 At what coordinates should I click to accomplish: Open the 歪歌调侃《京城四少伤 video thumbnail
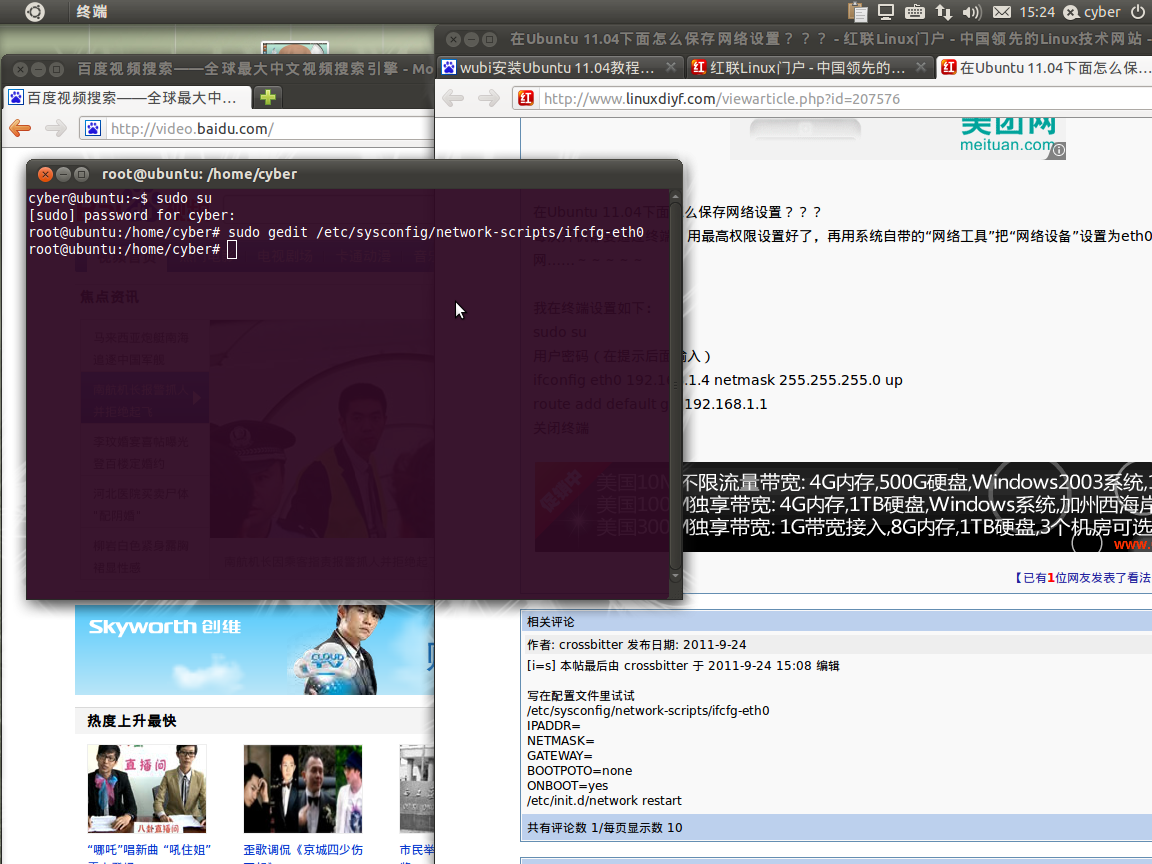[x=303, y=789]
